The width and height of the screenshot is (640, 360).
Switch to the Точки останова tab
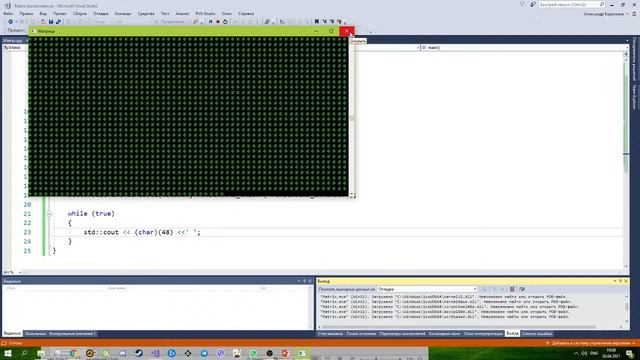point(361,334)
